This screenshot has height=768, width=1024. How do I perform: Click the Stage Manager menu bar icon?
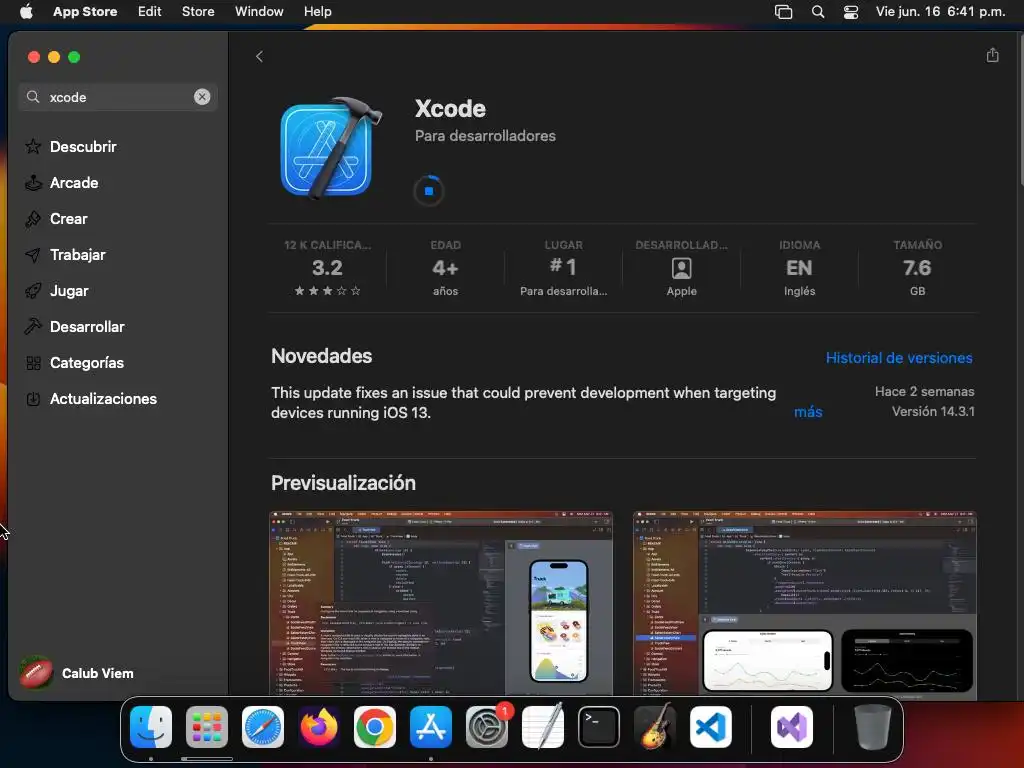click(x=783, y=12)
